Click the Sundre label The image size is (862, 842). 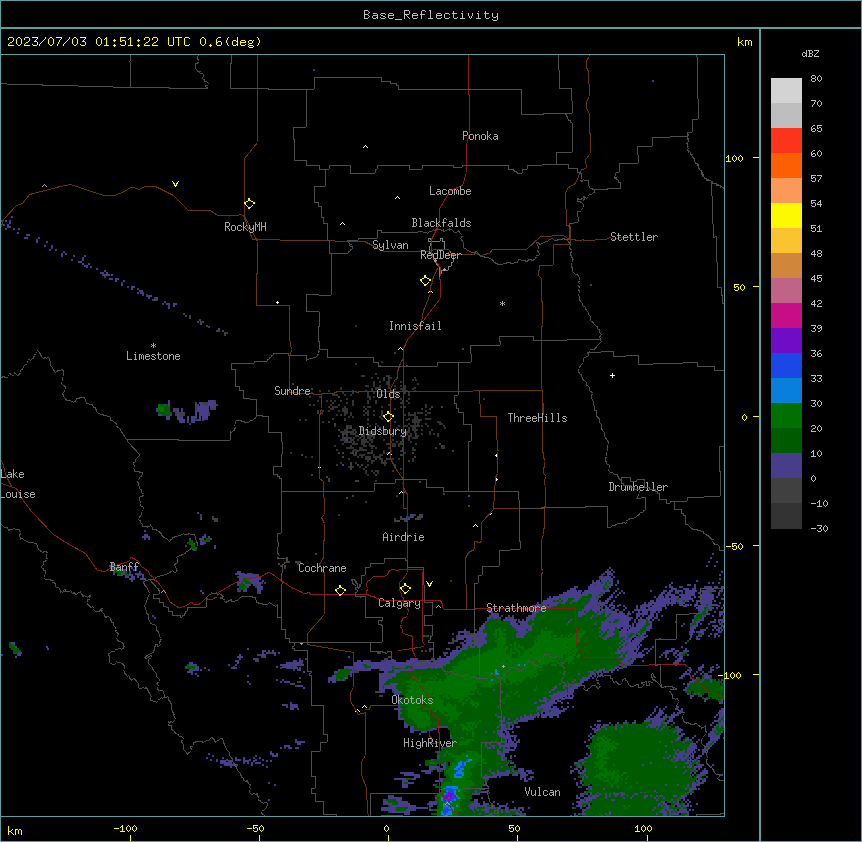point(292,391)
